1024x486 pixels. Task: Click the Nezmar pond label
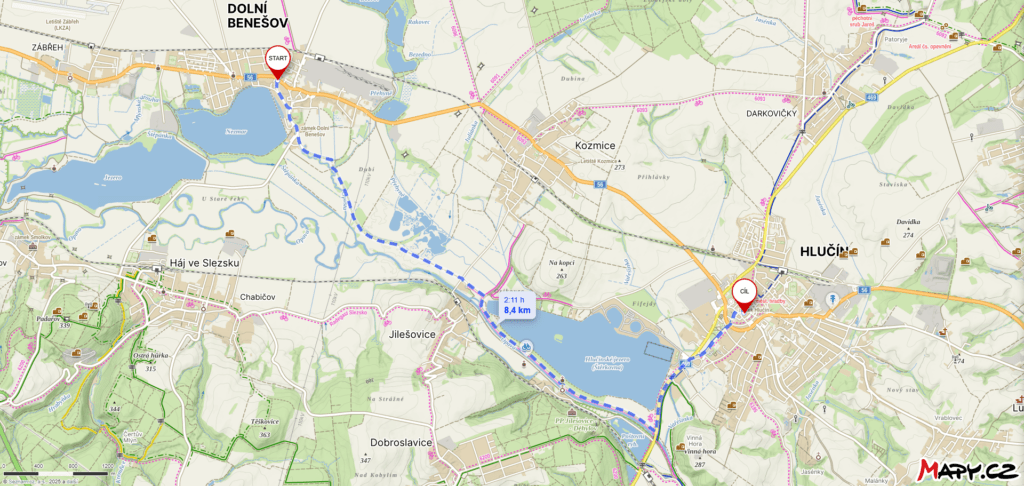[x=237, y=131]
